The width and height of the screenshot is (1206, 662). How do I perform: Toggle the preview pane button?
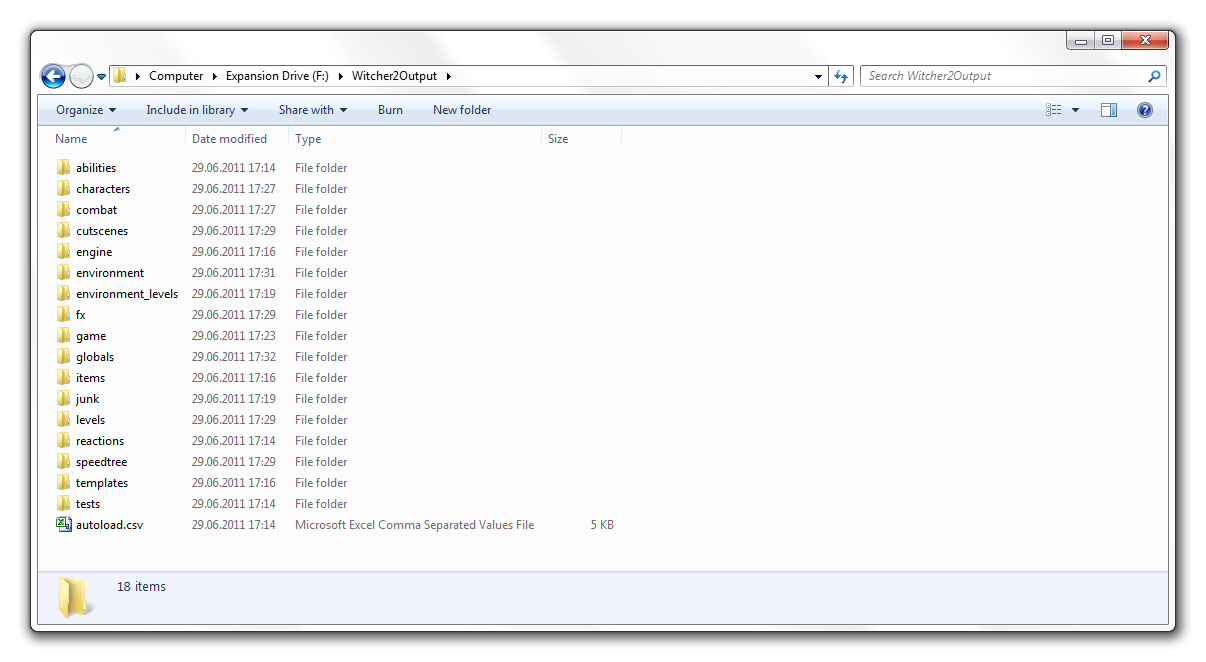tap(1109, 110)
